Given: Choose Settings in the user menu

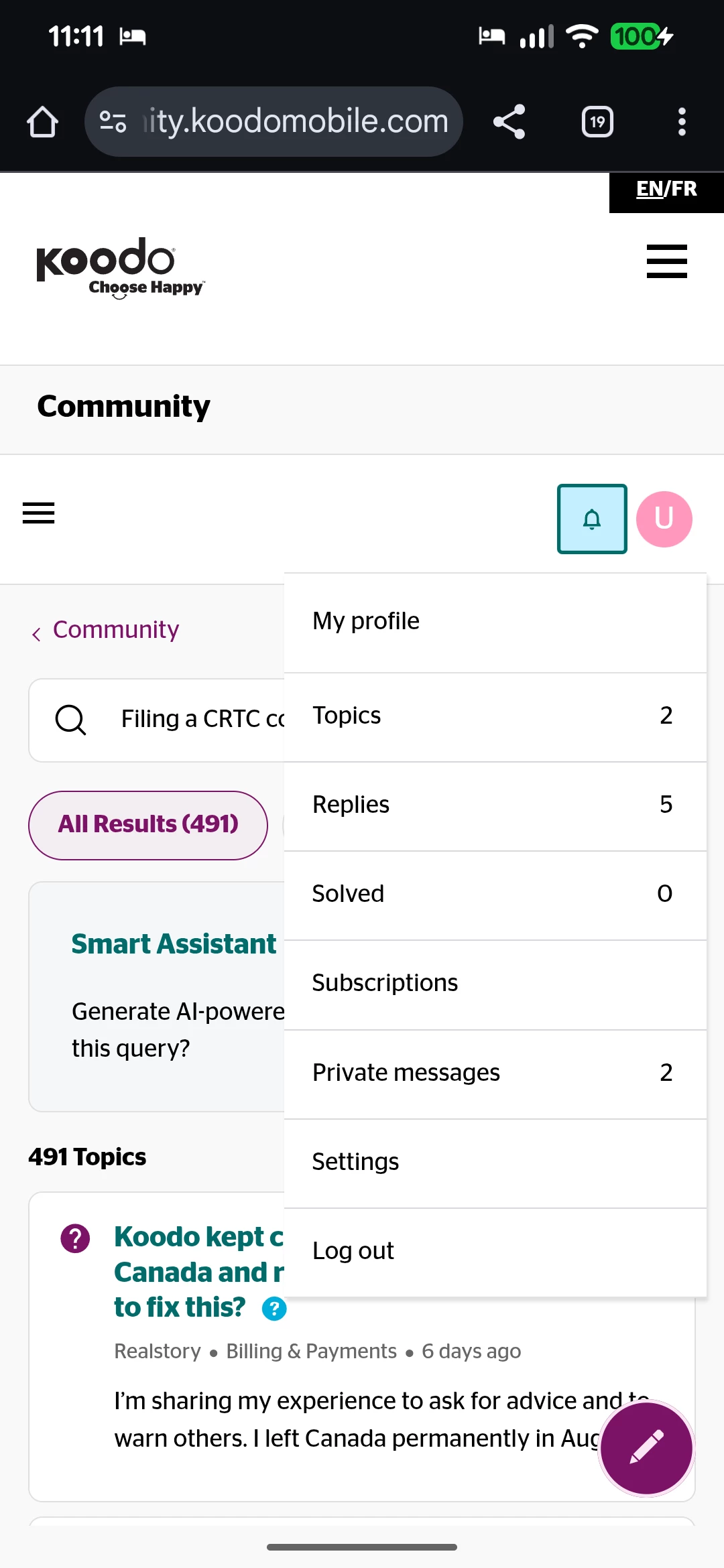Looking at the screenshot, I should coord(355,1162).
